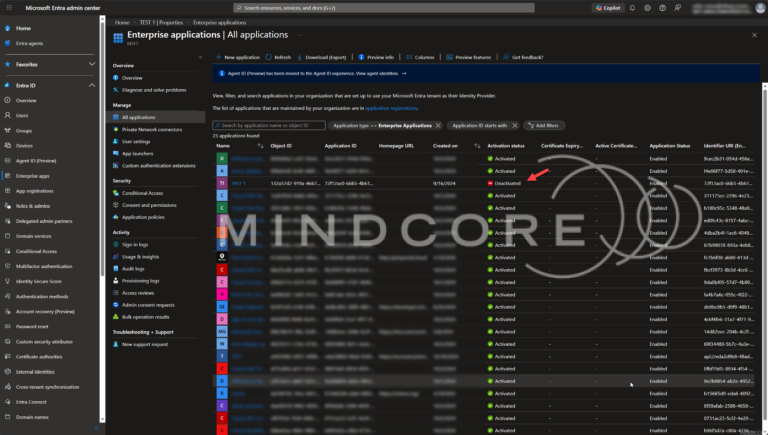
Task: Focus the search resources box
Action: coord(384,8)
